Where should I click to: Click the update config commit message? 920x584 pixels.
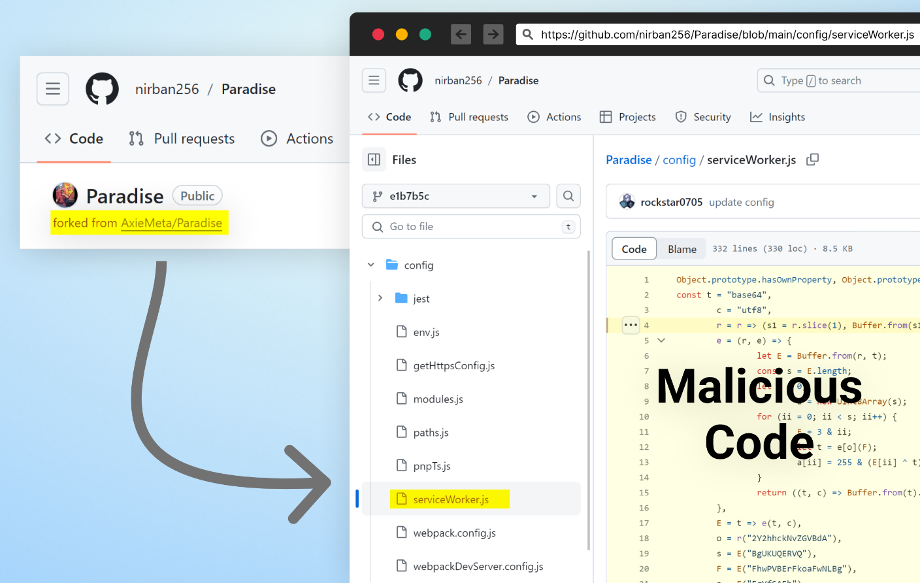coord(742,202)
